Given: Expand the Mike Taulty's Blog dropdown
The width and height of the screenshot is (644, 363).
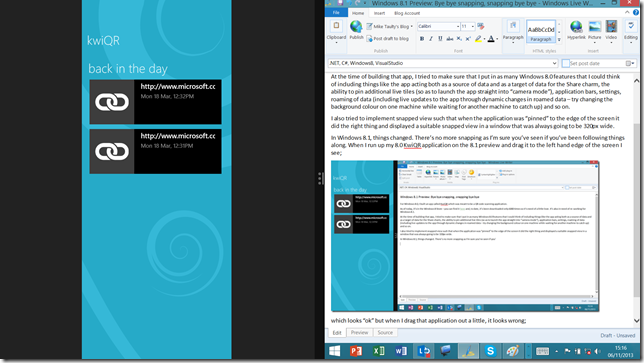Looking at the screenshot, I should coord(389,26).
